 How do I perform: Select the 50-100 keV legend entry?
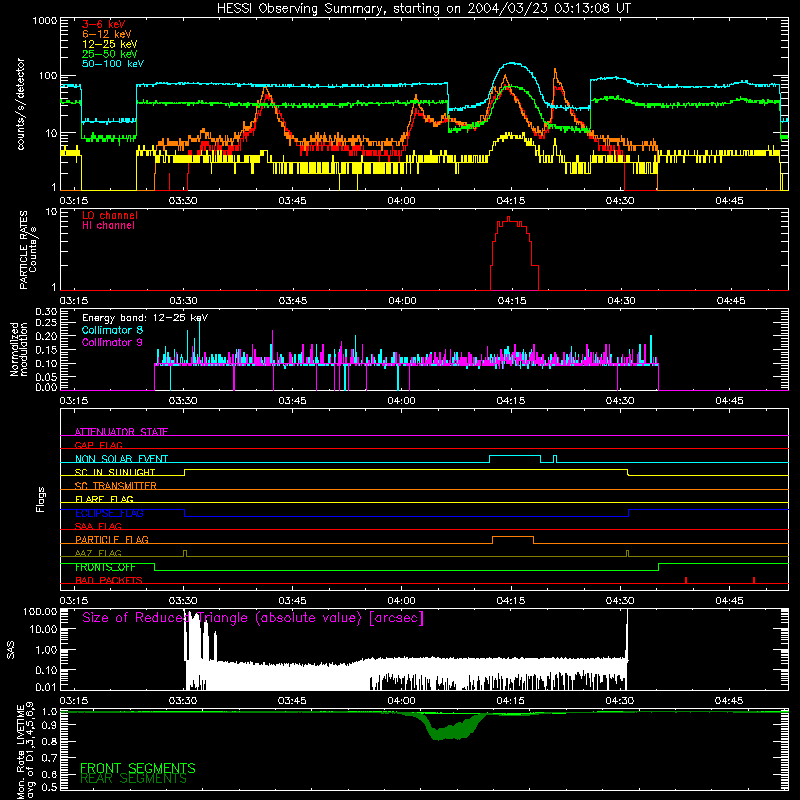[113, 64]
